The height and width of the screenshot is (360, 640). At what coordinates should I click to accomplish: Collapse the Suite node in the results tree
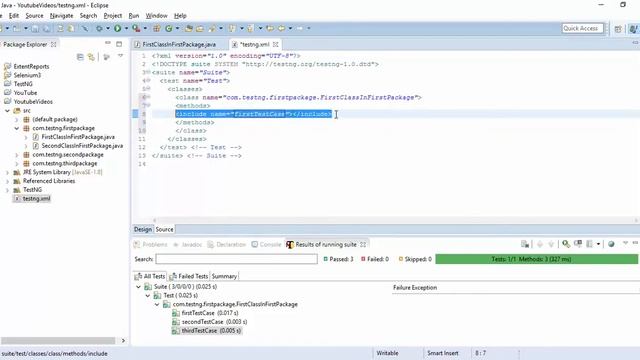(x=138, y=287)
